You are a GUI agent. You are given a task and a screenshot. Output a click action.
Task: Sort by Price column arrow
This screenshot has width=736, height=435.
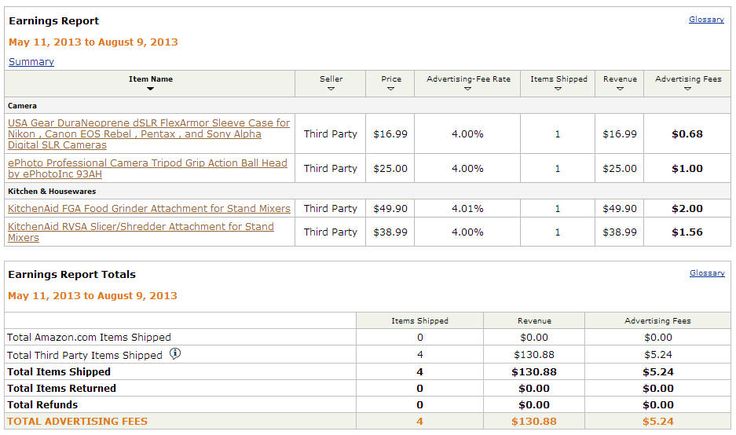pyautogui.click(x=391, y=89)
